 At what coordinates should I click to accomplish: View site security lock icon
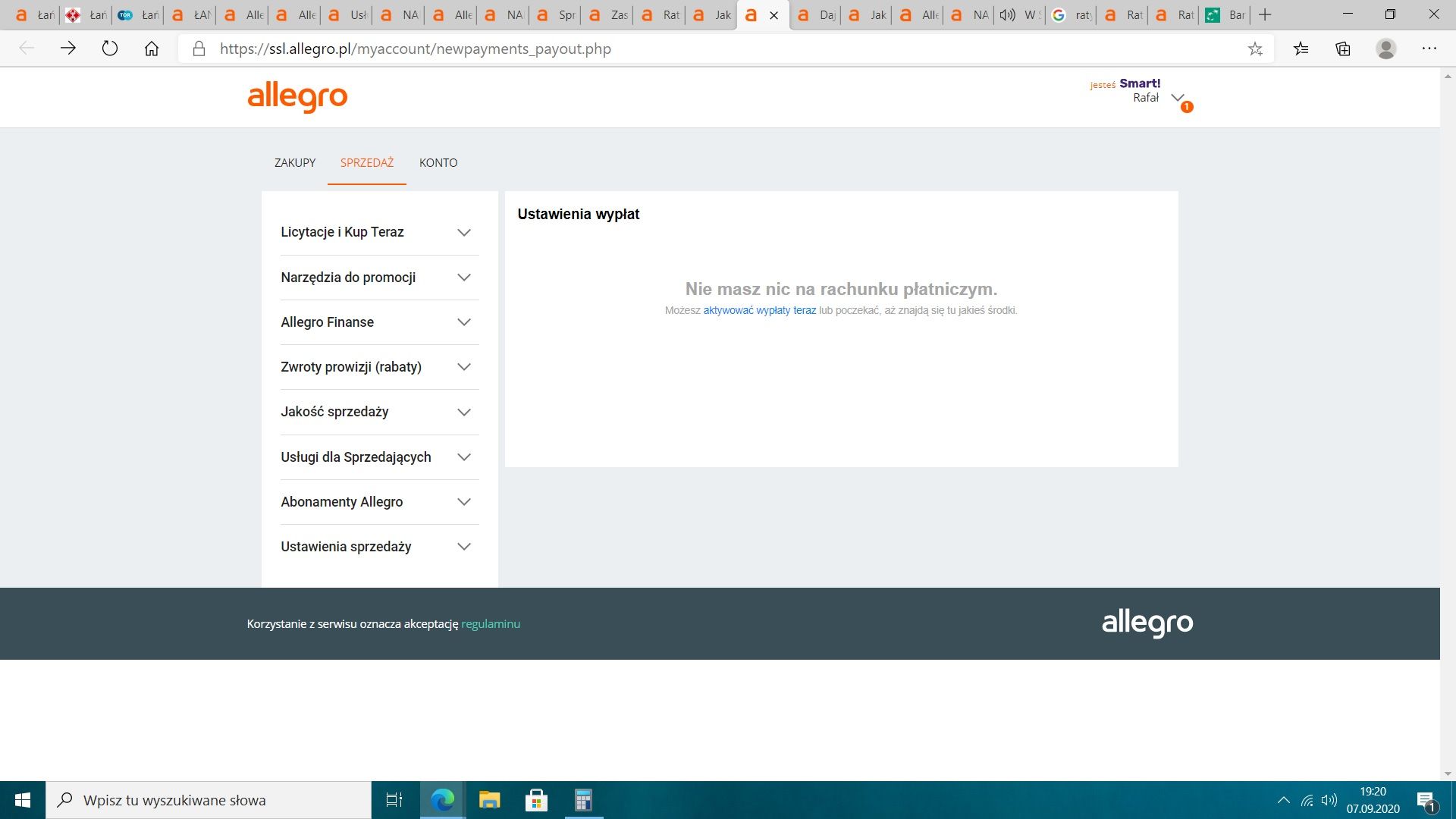pyautogui.click(x=199, y=49)
